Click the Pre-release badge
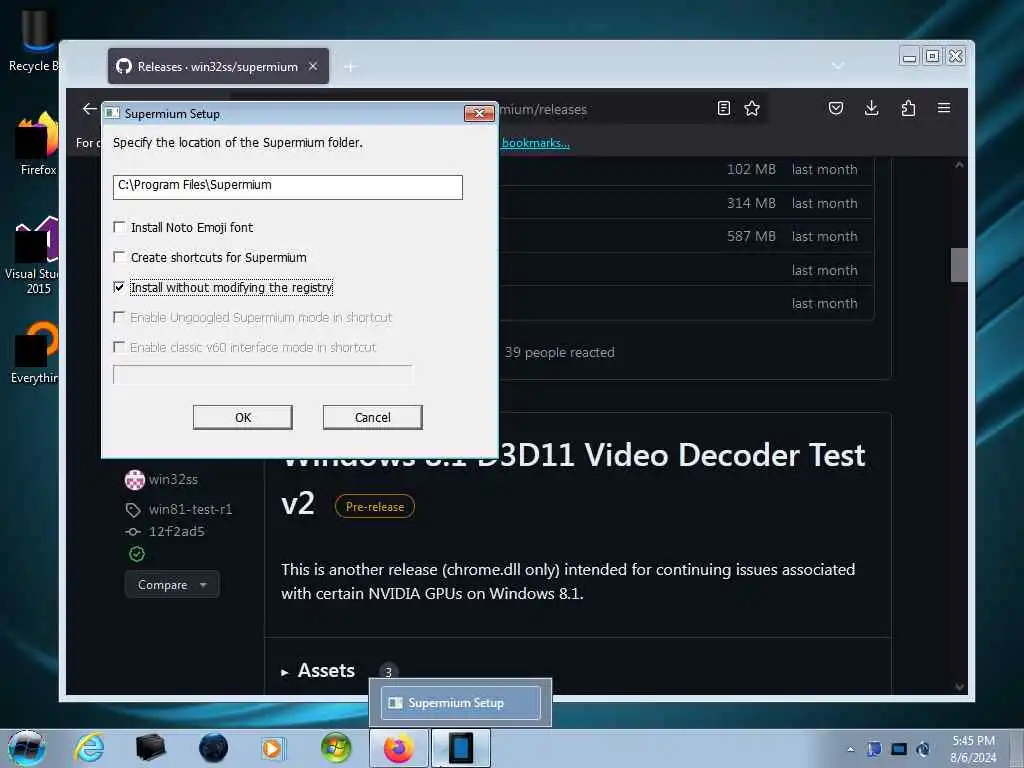Screen dimensions: 1024x768 [x=375, y=507]
